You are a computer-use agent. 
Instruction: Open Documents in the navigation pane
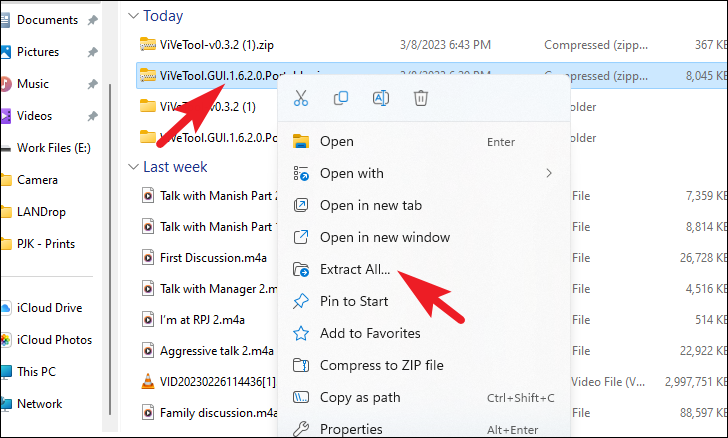pos(47,20)
